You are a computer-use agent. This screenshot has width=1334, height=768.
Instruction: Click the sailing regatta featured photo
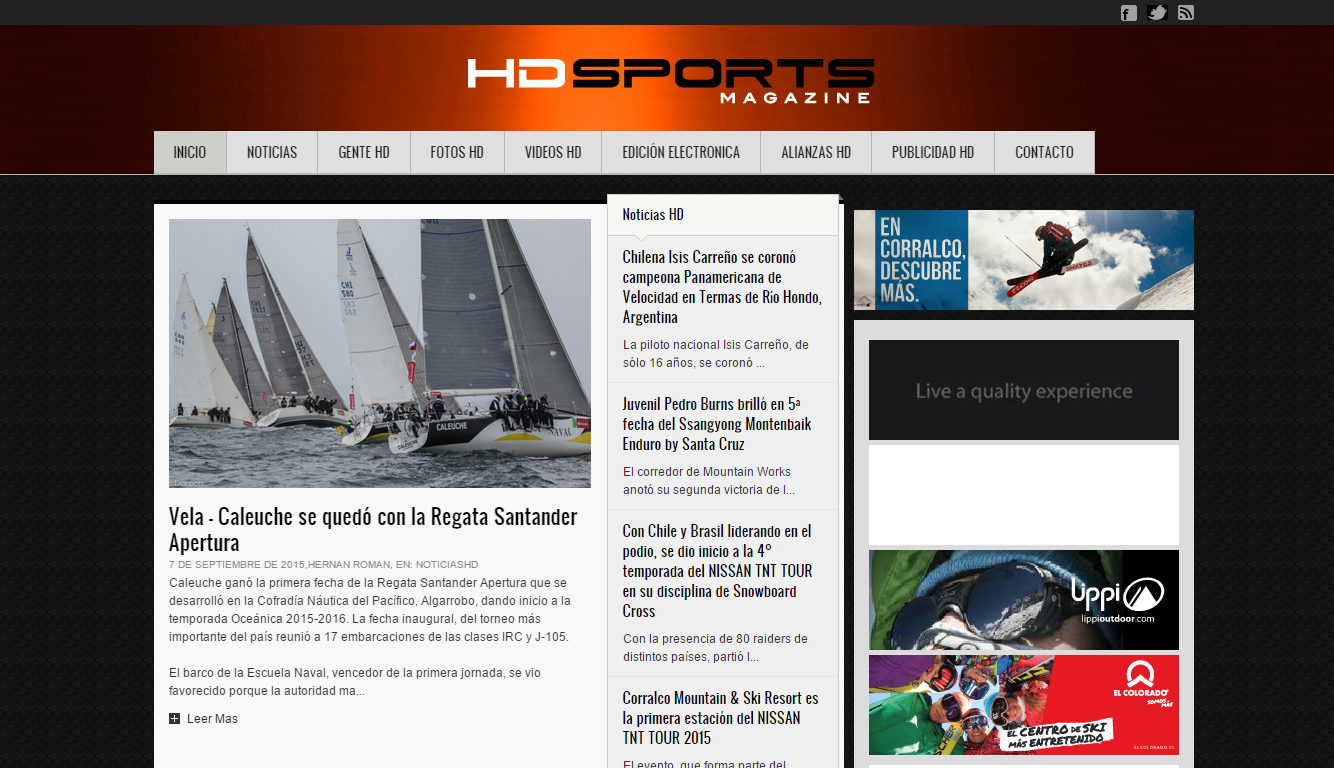[x=380, y=353]
